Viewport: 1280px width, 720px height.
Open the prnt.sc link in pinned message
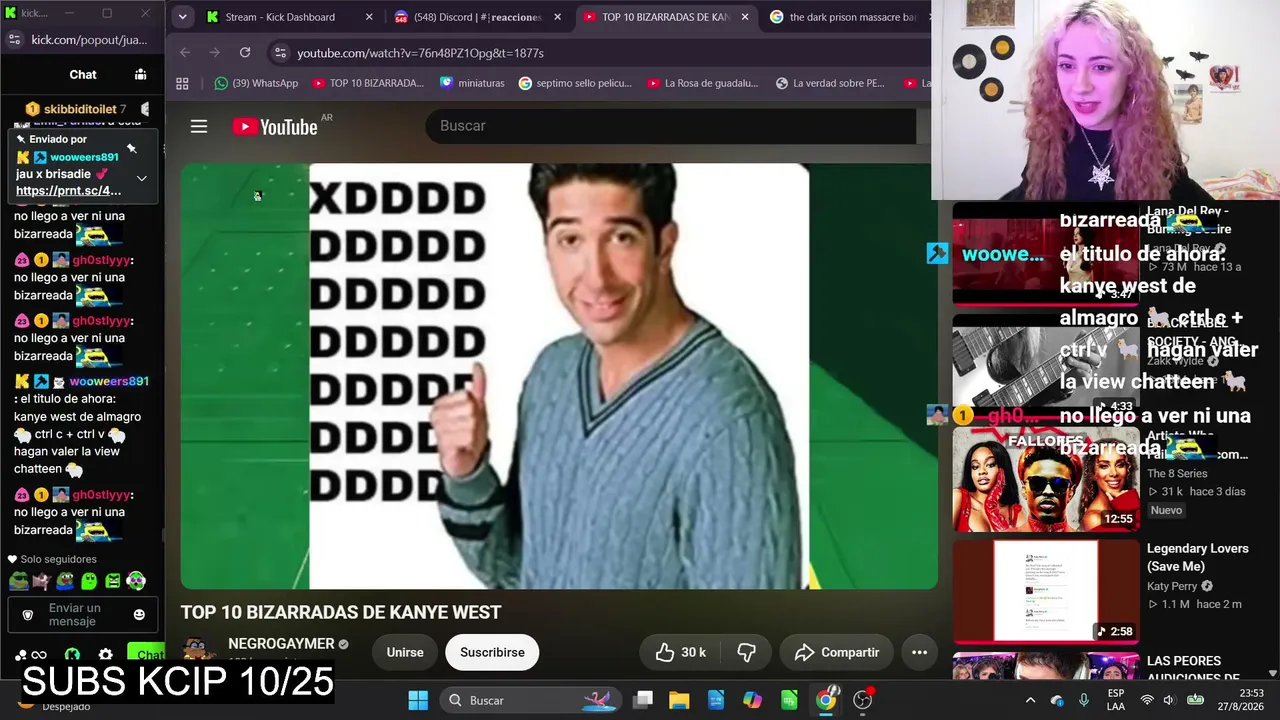tap(68, 191)
